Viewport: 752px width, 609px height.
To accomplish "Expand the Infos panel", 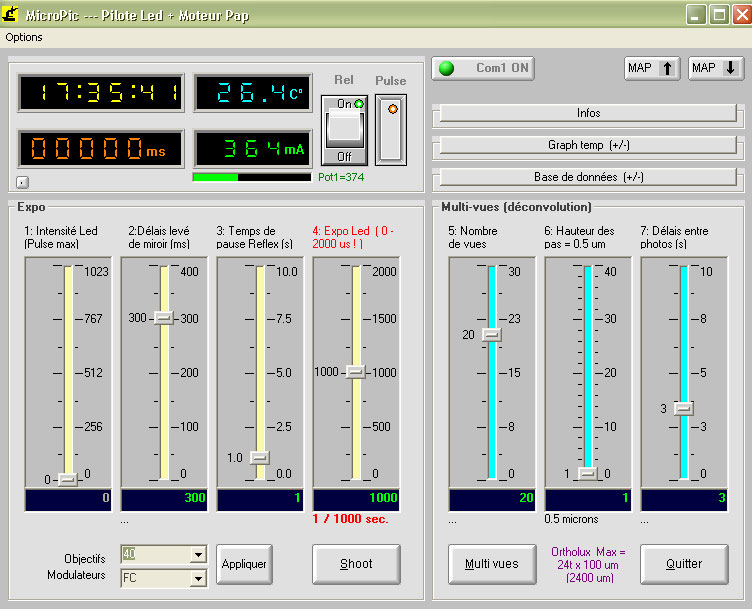I will [x=588, y=113].
